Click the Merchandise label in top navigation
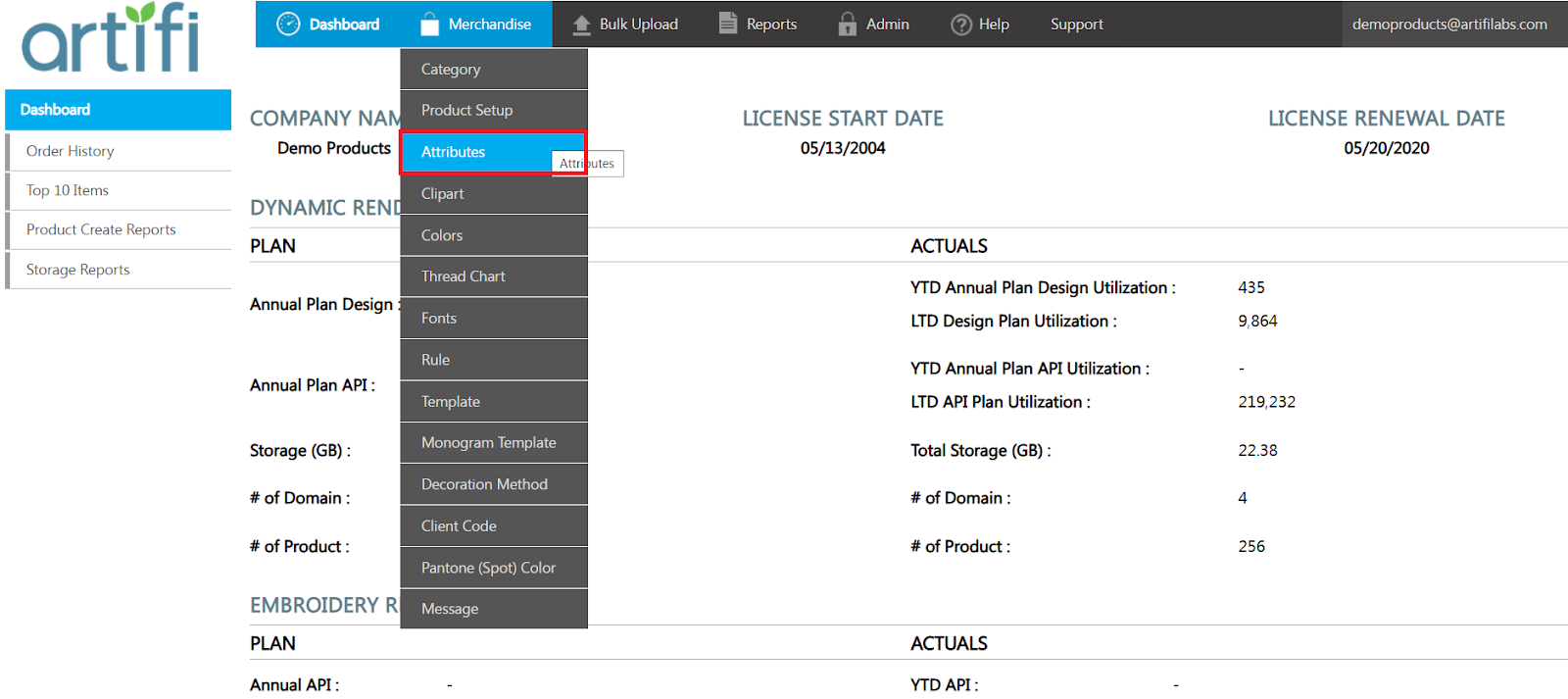The height and width of the screenshot is (699, 1568). (x=490, y=25)
